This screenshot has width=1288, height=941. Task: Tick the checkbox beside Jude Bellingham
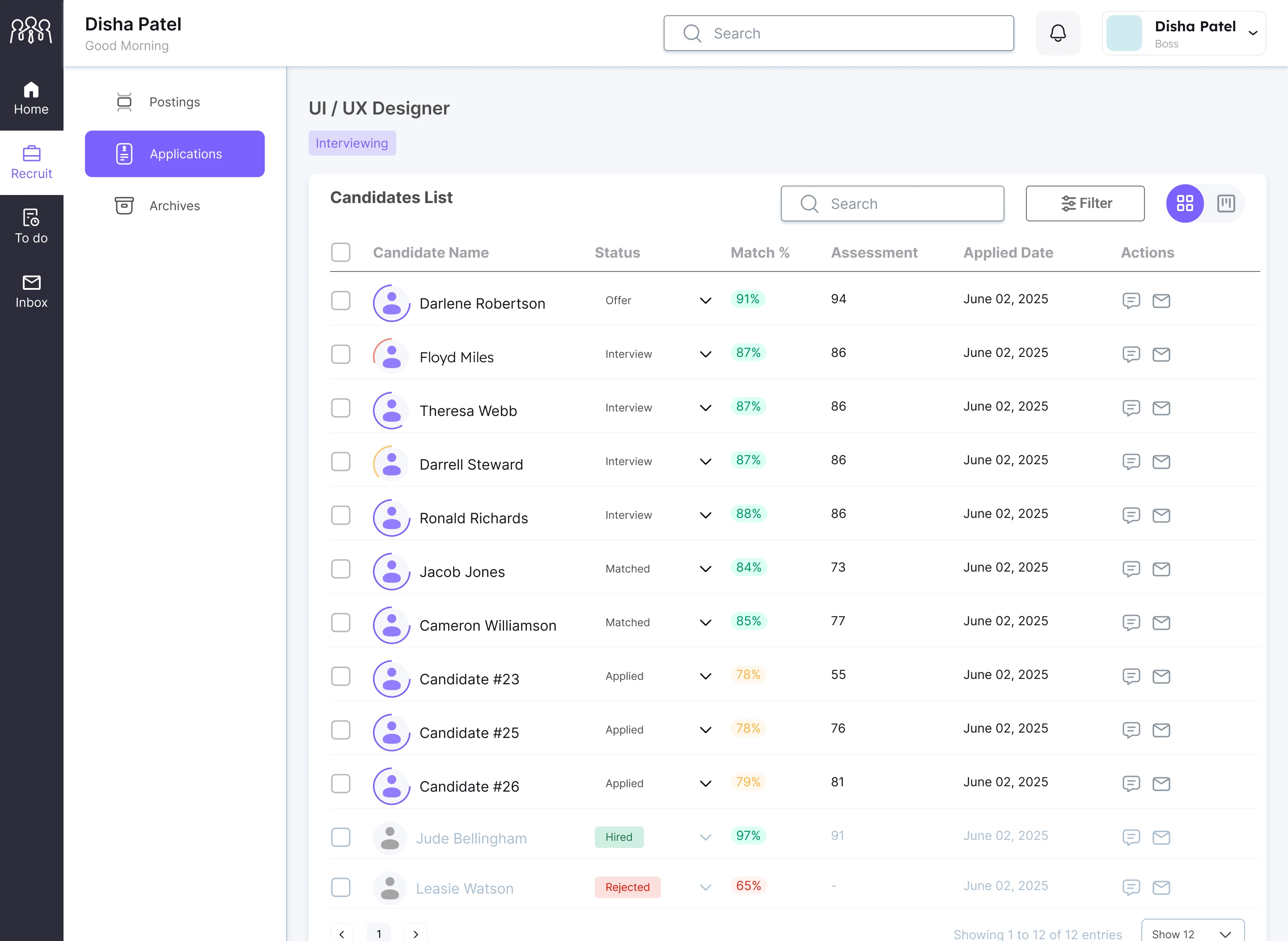(341, 837)
